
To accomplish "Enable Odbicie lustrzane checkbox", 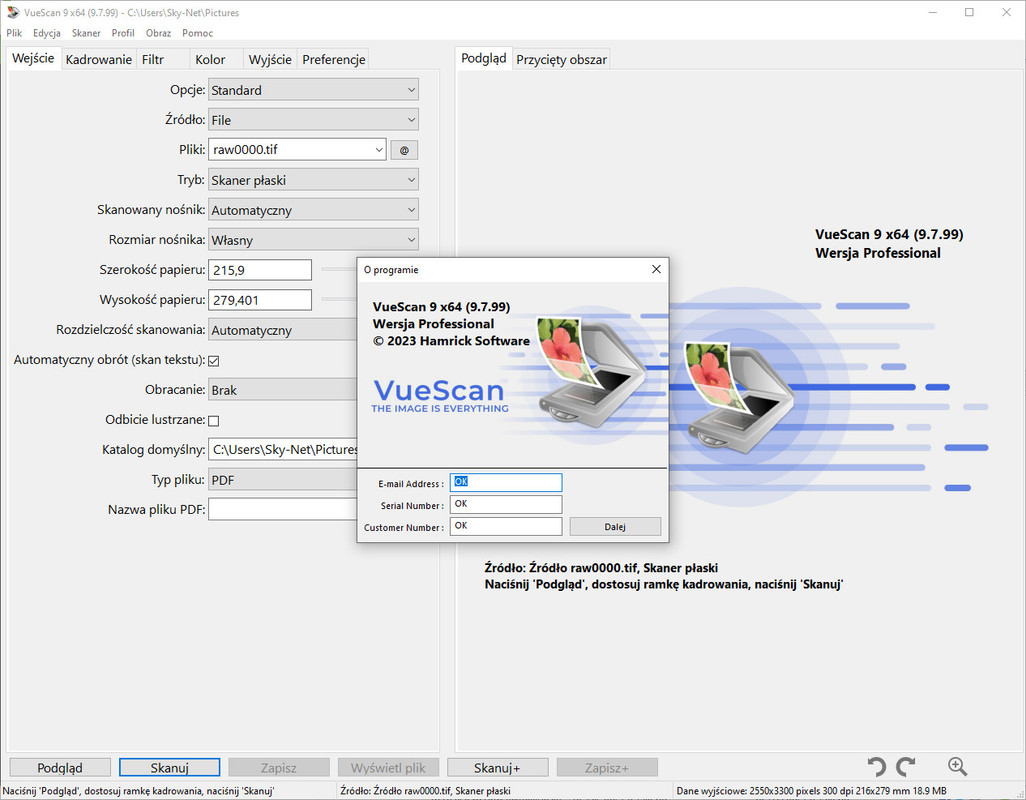I will pyautogui.click(x=213, y=421).
